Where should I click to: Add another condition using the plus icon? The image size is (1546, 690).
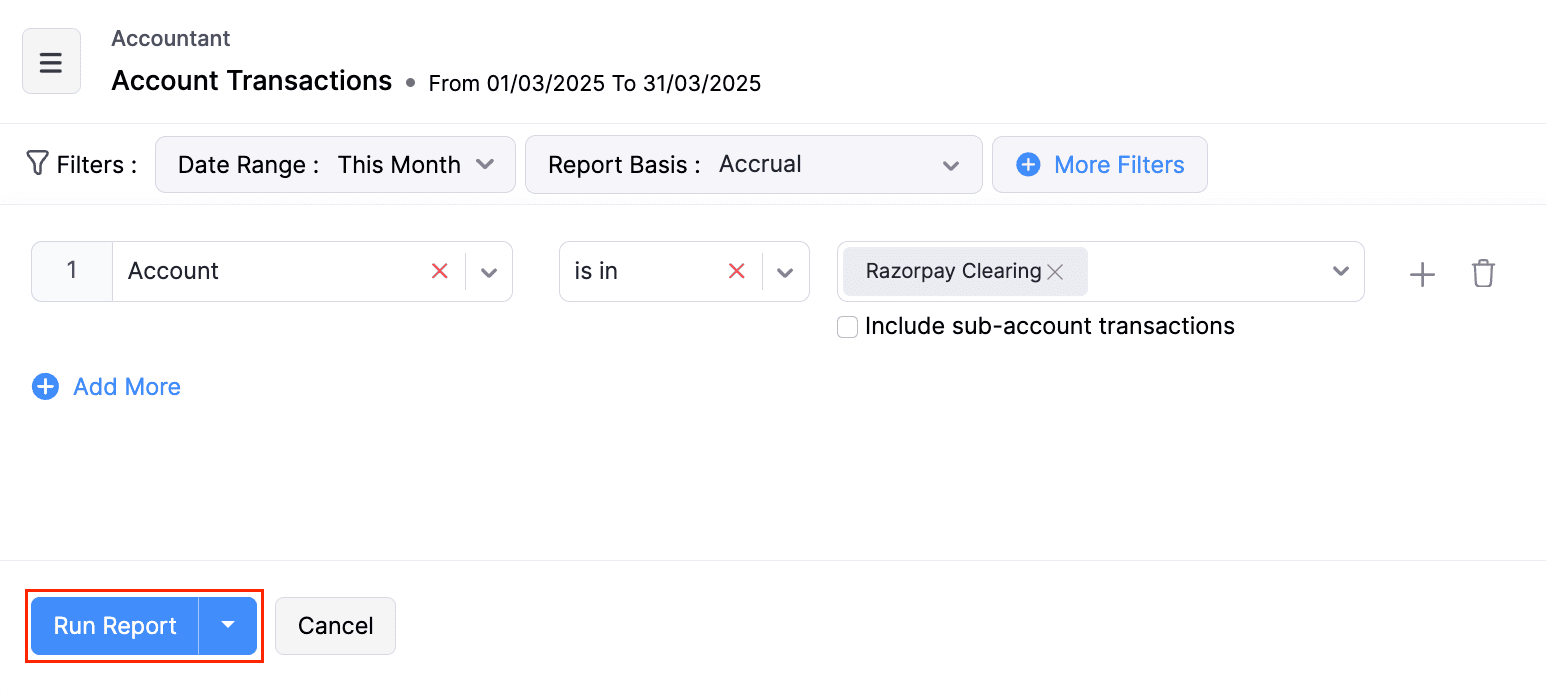(x=1421, y=273)
